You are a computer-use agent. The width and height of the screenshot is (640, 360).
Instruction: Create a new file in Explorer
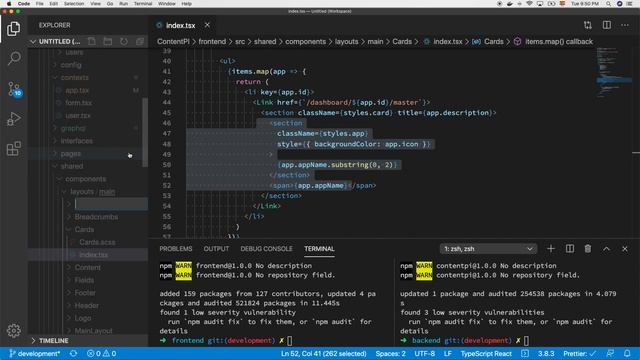[x=92, y=41]
